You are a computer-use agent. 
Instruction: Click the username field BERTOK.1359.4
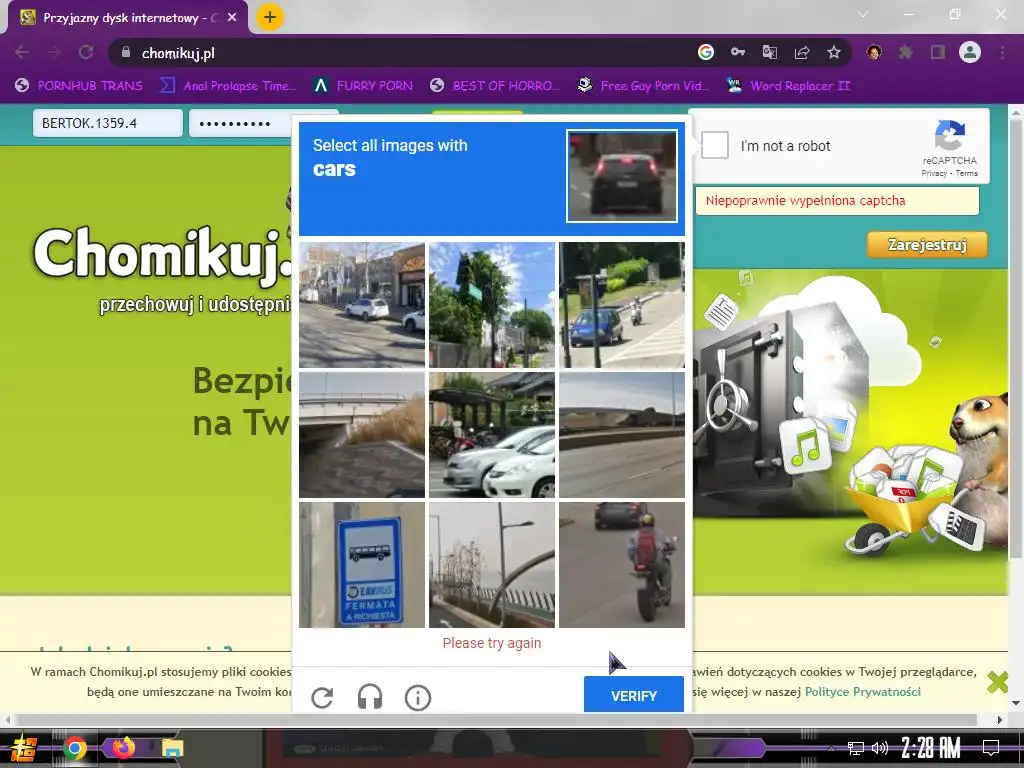108,123
